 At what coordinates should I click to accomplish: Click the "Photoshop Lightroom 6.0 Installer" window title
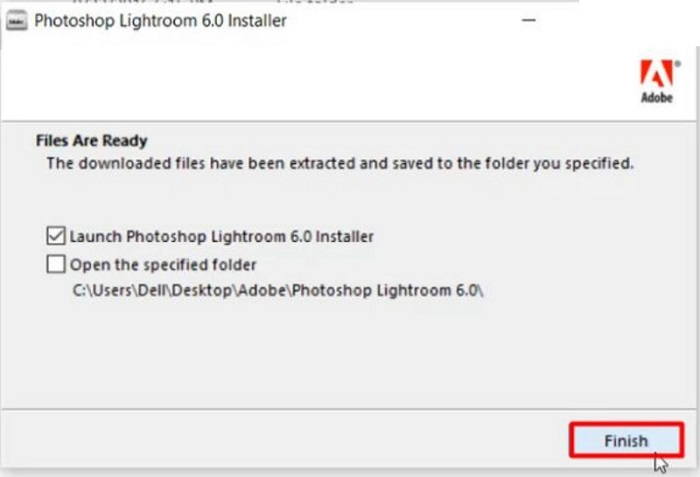[x=160, y=21]
